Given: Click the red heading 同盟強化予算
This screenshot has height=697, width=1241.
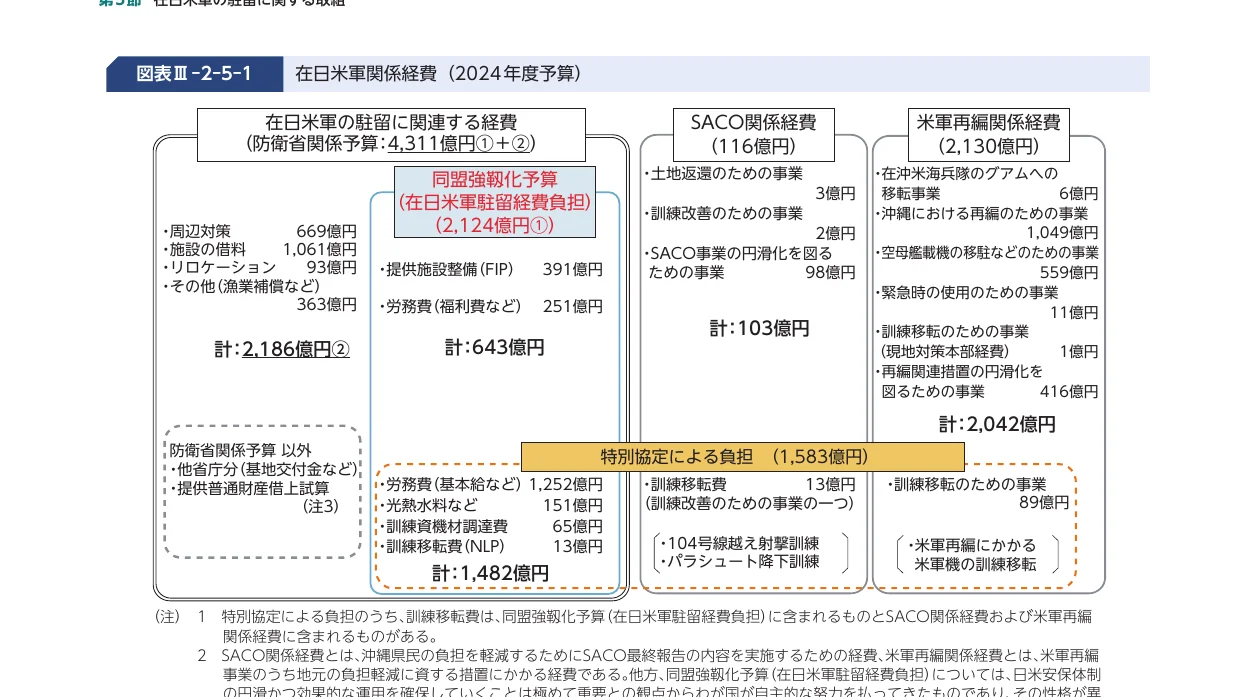Looking at the screenshot, I should point(495,179).
